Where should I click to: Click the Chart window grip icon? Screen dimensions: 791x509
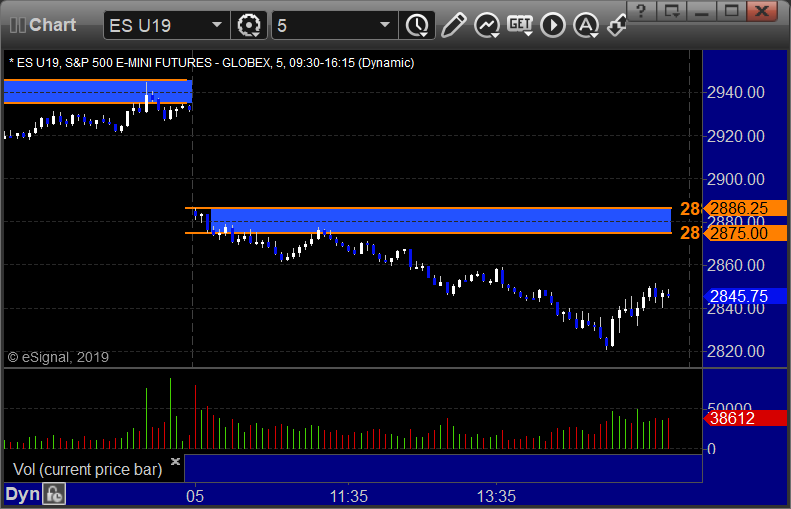(x=18, y=25)
